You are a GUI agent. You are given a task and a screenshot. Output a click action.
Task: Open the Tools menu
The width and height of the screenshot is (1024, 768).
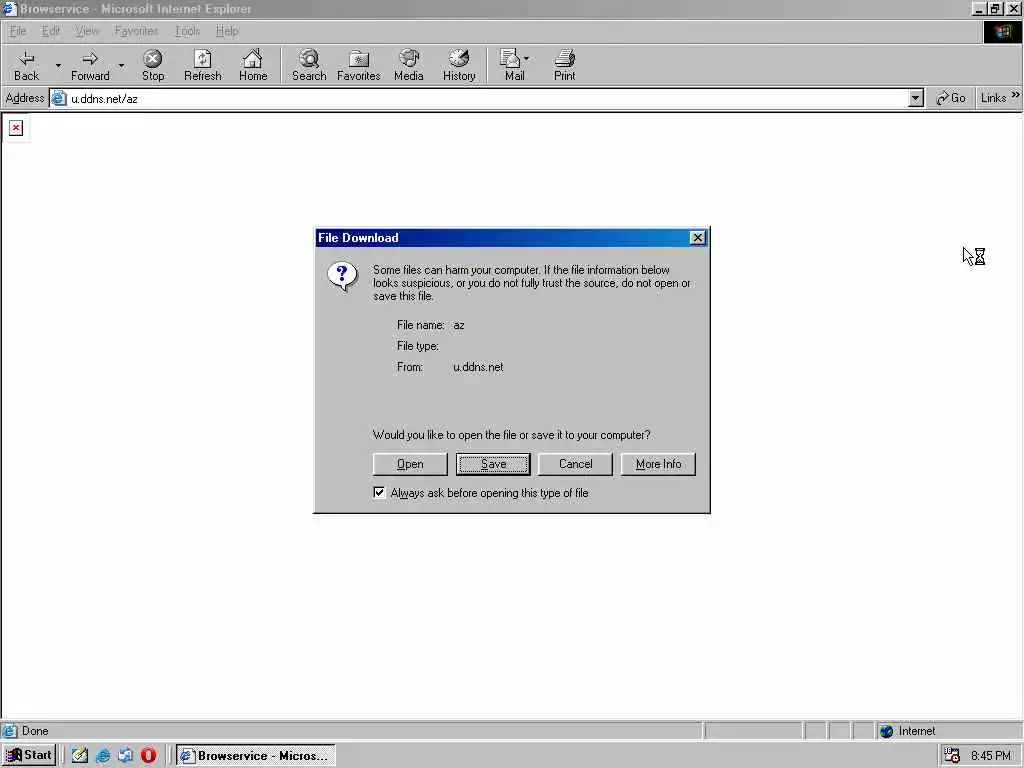pos(187,31)
